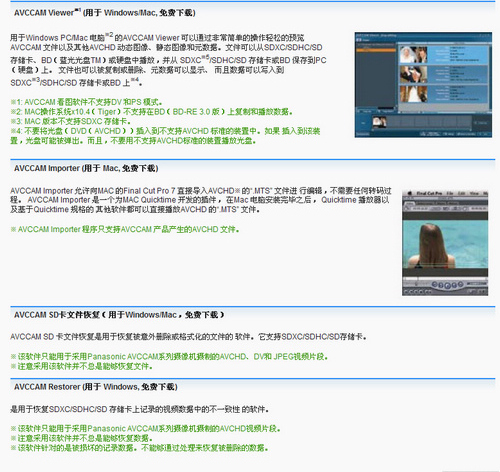This screenshot has width=500, height=472.
Task: Click the "AVCCAM SD卡文件恢复" section heading
Action: click(119, 315)
